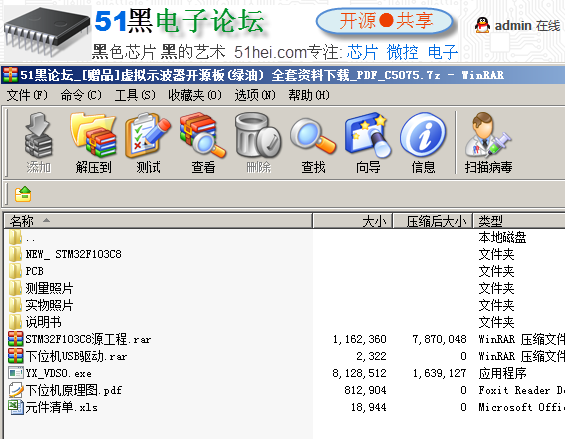
Task: Open the 文件(F) menu
Action: coord(27,95)
